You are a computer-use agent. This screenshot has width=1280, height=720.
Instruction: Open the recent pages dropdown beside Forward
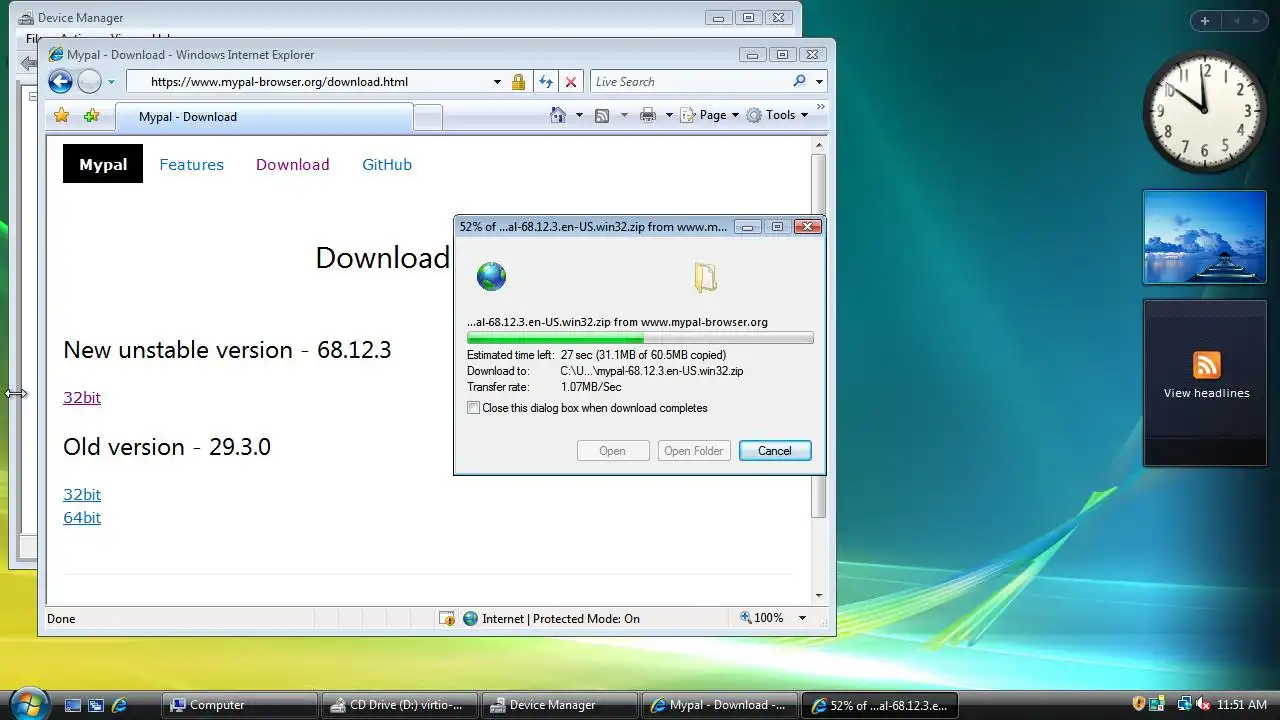111,82
